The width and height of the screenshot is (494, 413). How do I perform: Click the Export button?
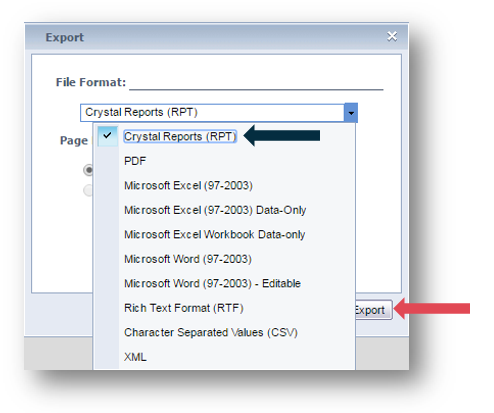[x=373, y=310]
